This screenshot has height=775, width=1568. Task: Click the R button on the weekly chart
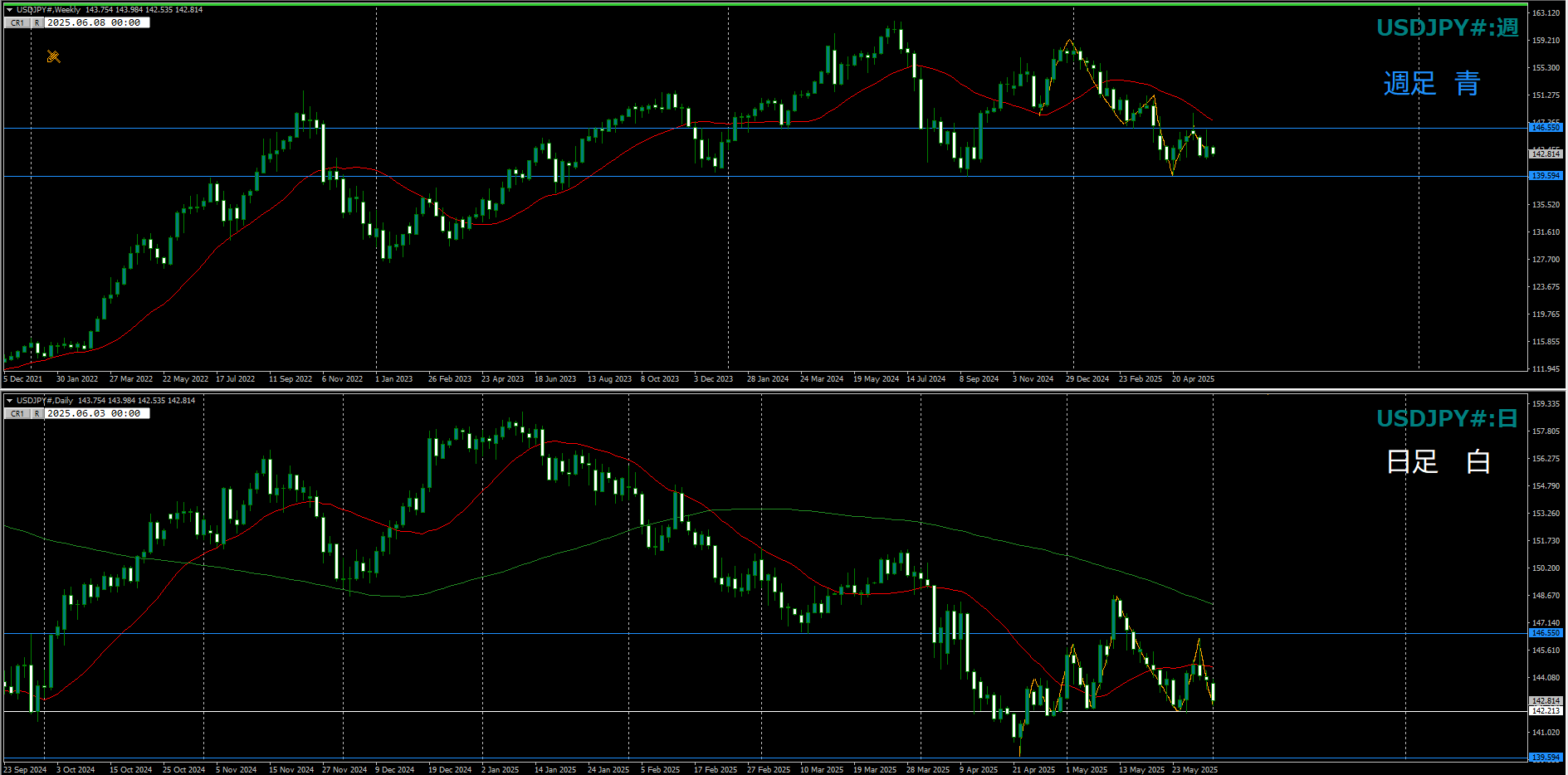coord(37,23)
